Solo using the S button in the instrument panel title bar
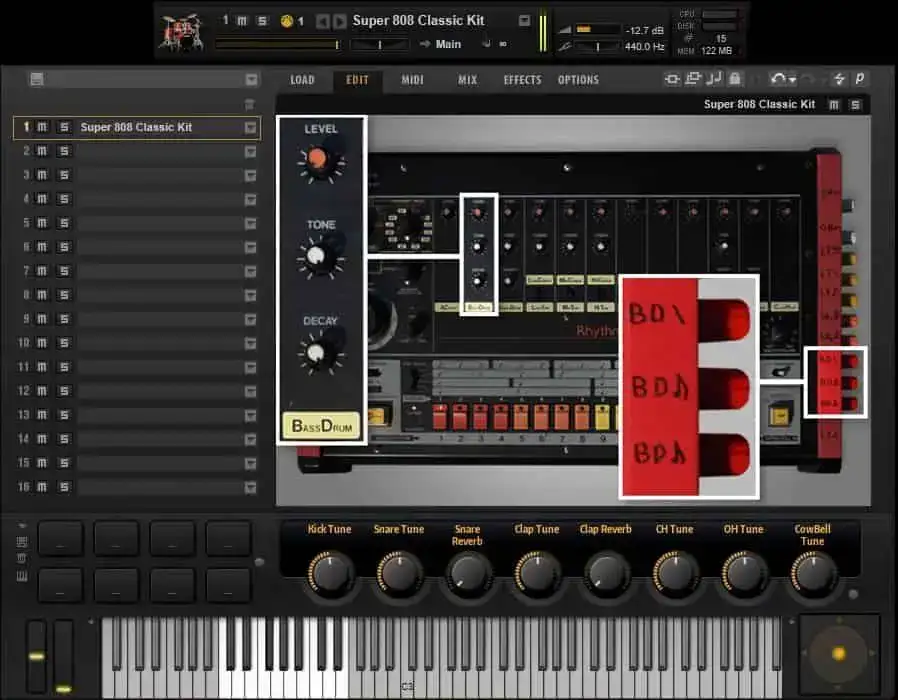Viewport: 898px width, 700px height. (856, 105)
